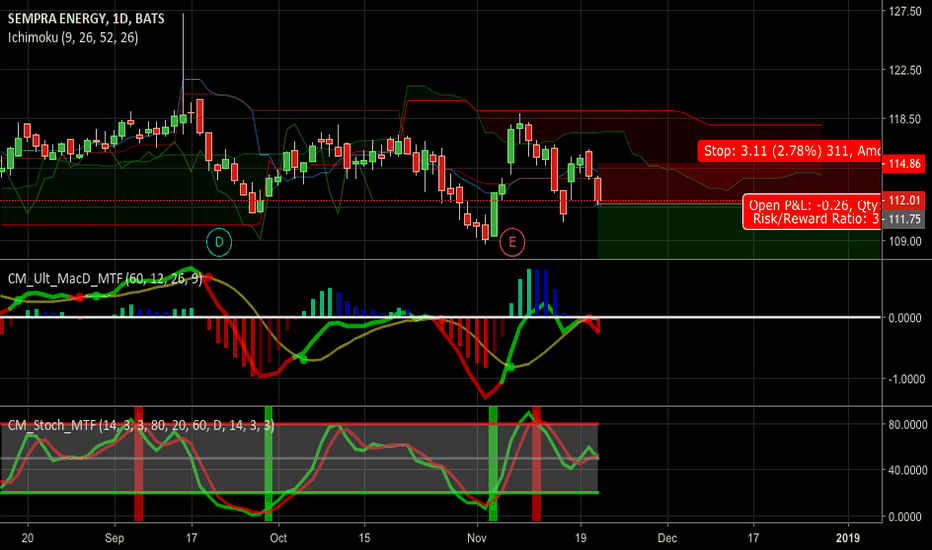Select the green short-position profit zone rectangle
932x550 pixels.
coord(739,231)
